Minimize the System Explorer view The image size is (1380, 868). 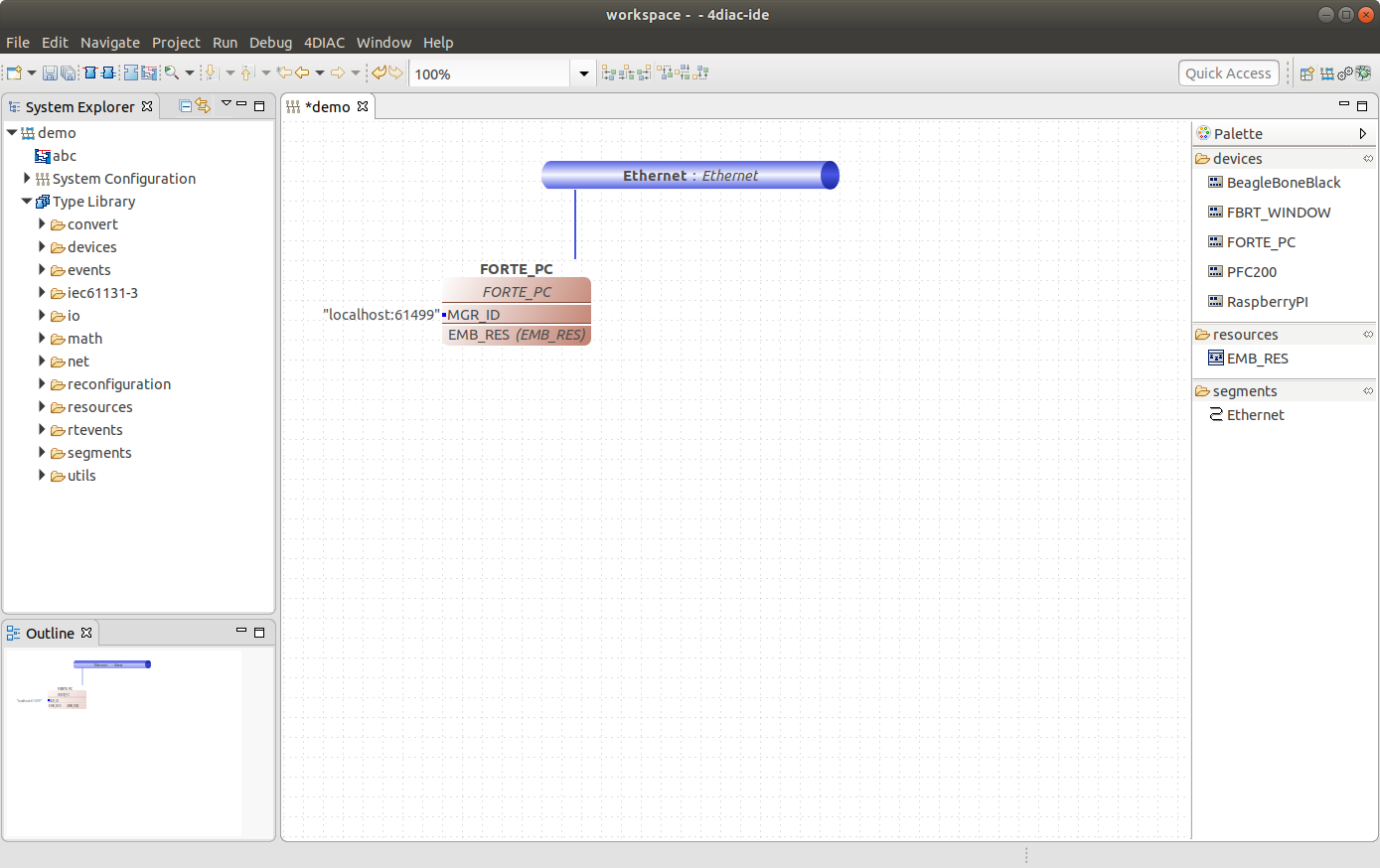click(241, 104)
